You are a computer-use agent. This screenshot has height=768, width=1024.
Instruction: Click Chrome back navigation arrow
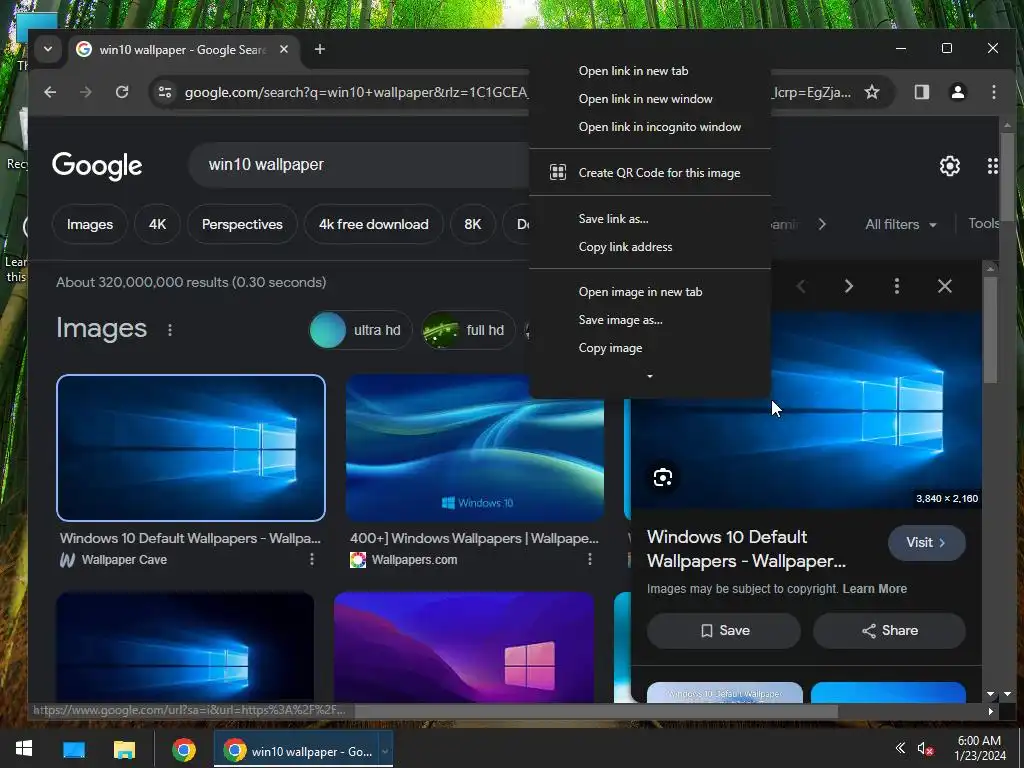(x=50, y=92)
